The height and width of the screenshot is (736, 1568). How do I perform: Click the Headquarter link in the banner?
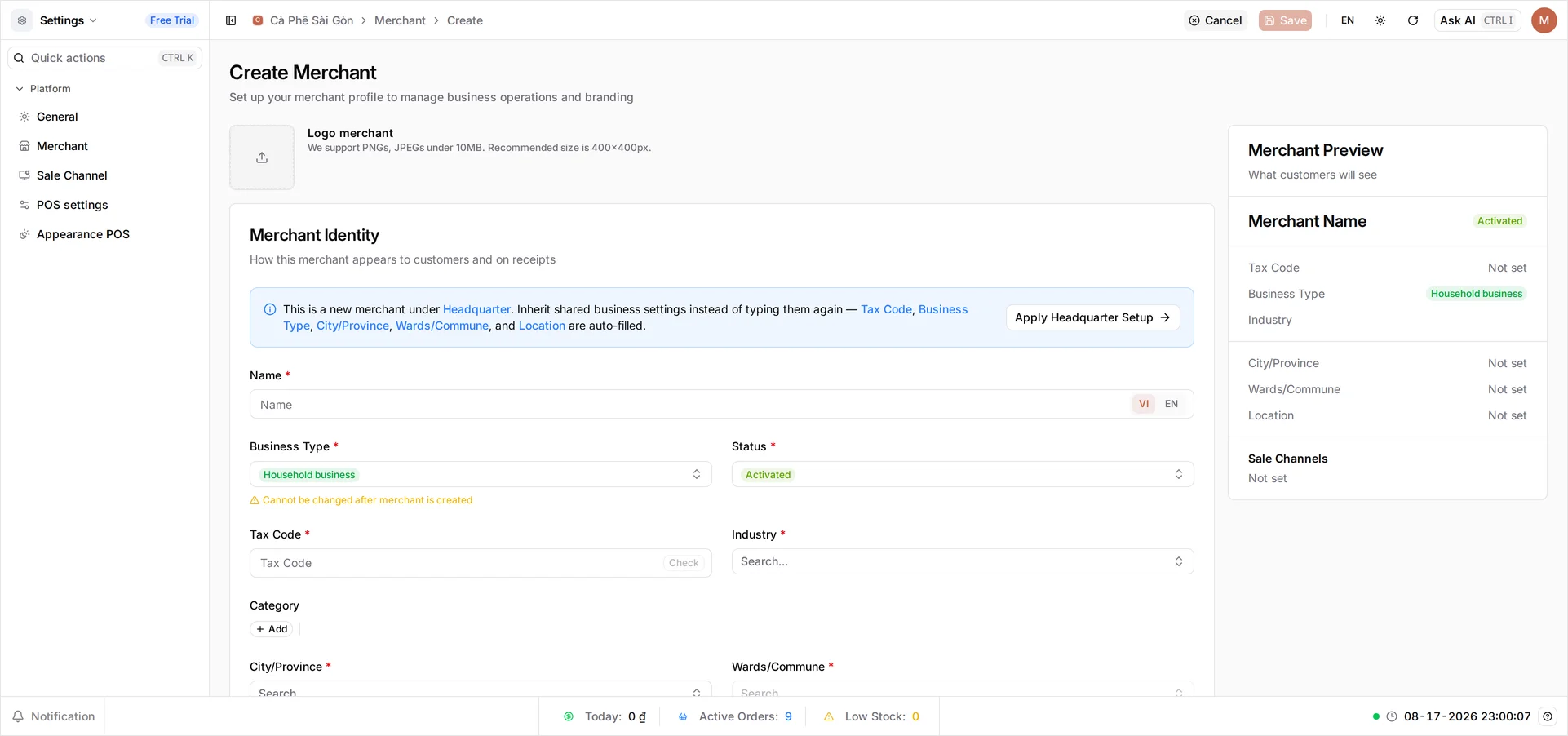(476, 309)
